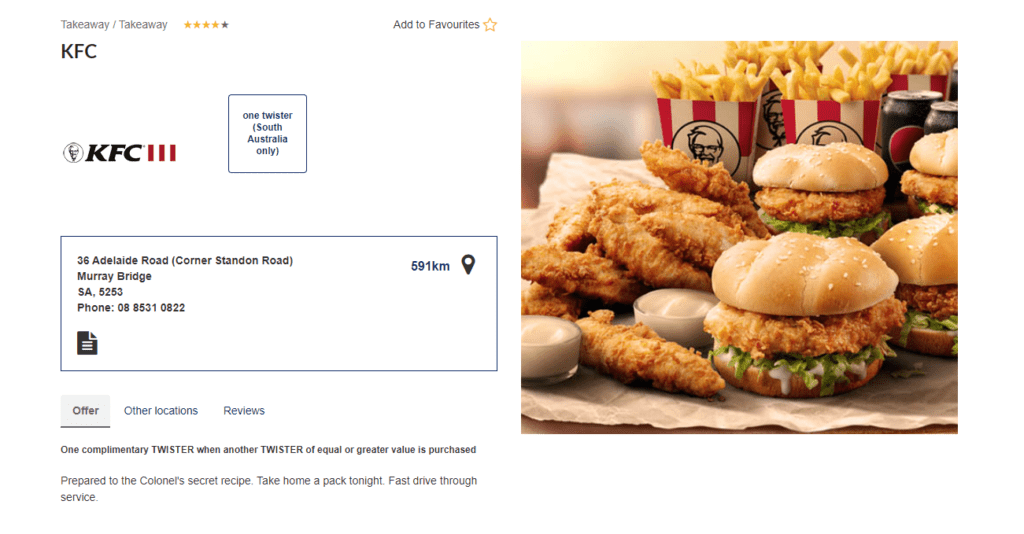Image resolution: width=1024 pixels, height=534 pixels.
Task: Click the 591km distance label
Action: tap(430, 266)
